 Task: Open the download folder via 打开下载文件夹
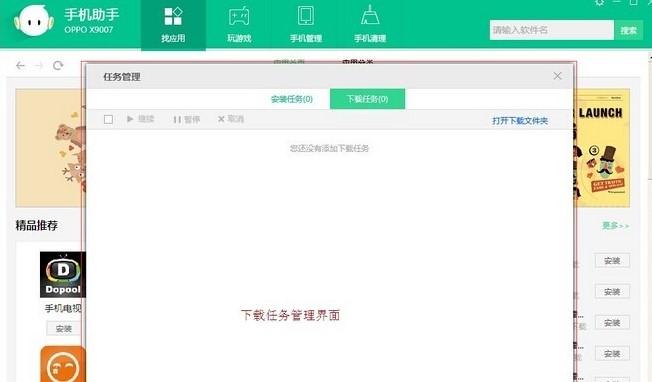(520, 121)
